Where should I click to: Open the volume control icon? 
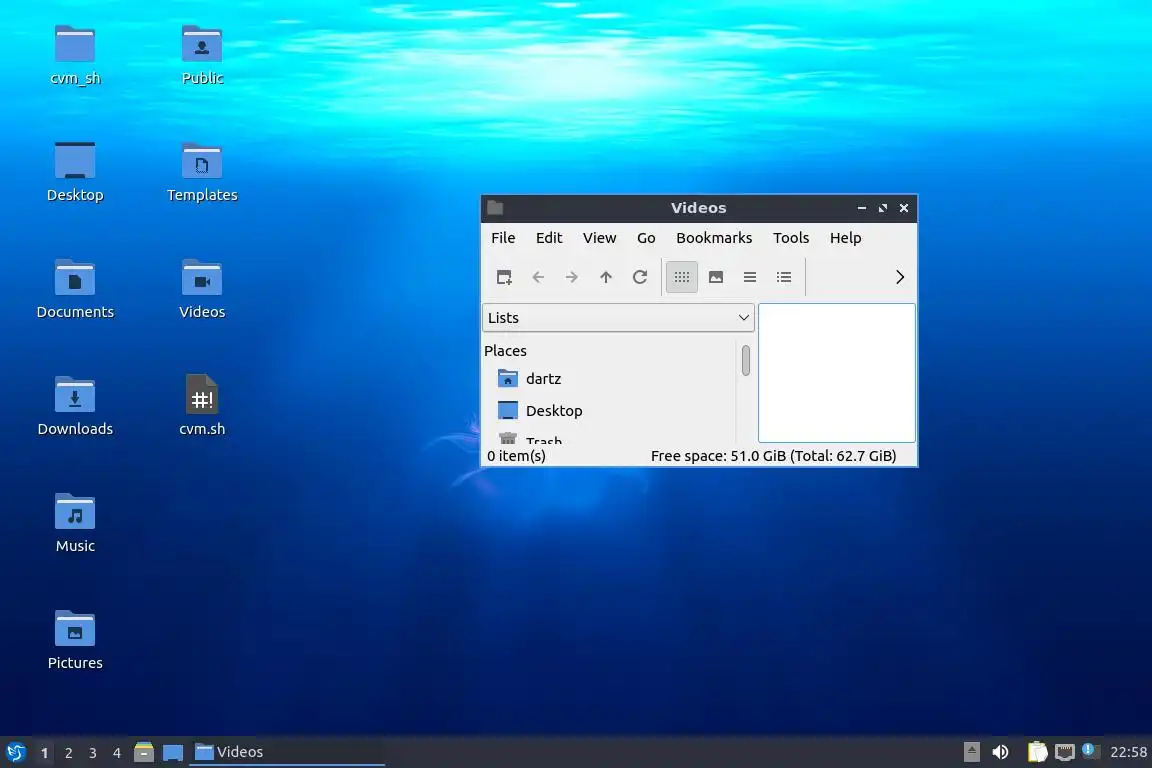[1000, 752]
